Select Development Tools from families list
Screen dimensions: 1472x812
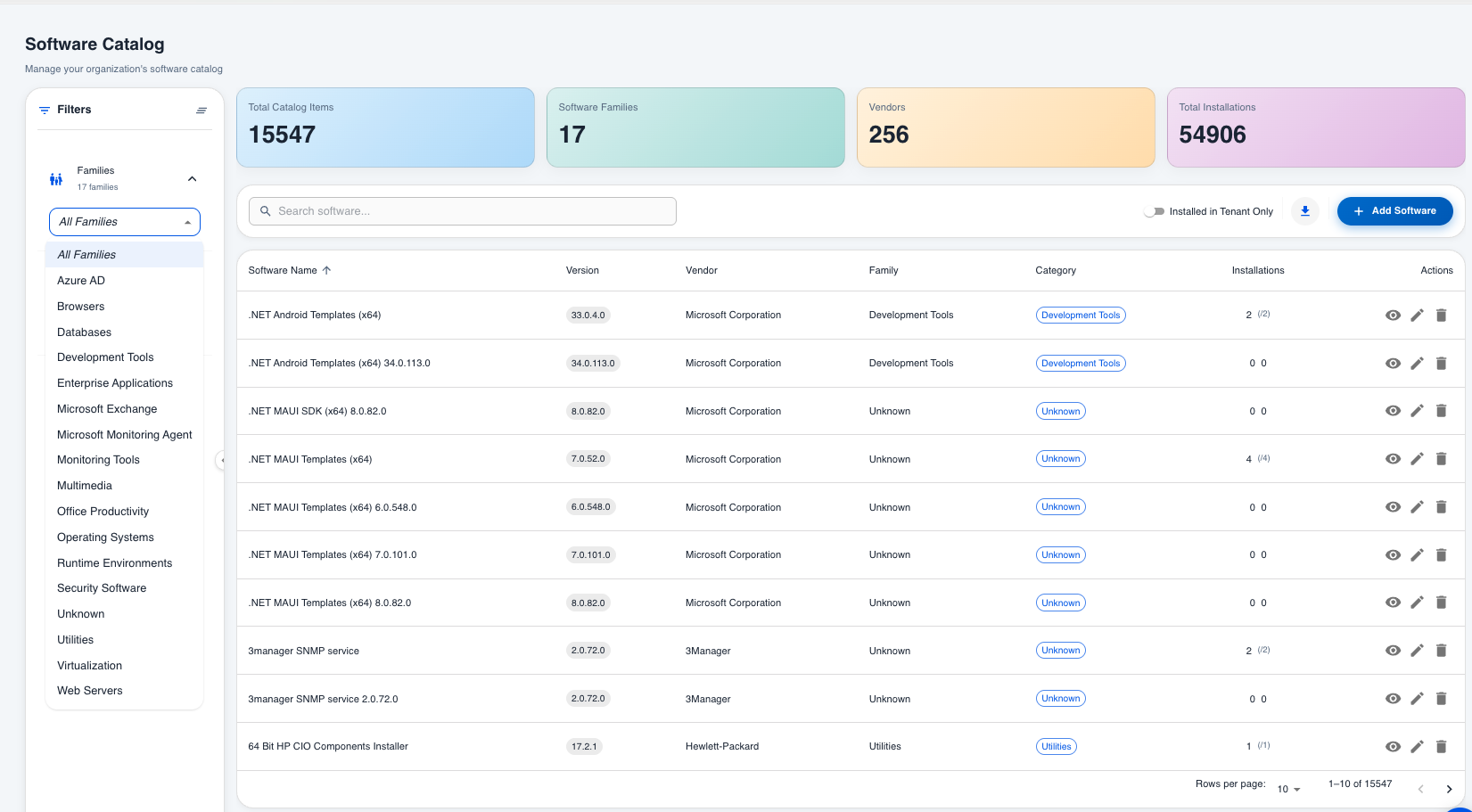click(x=105, y=357)
